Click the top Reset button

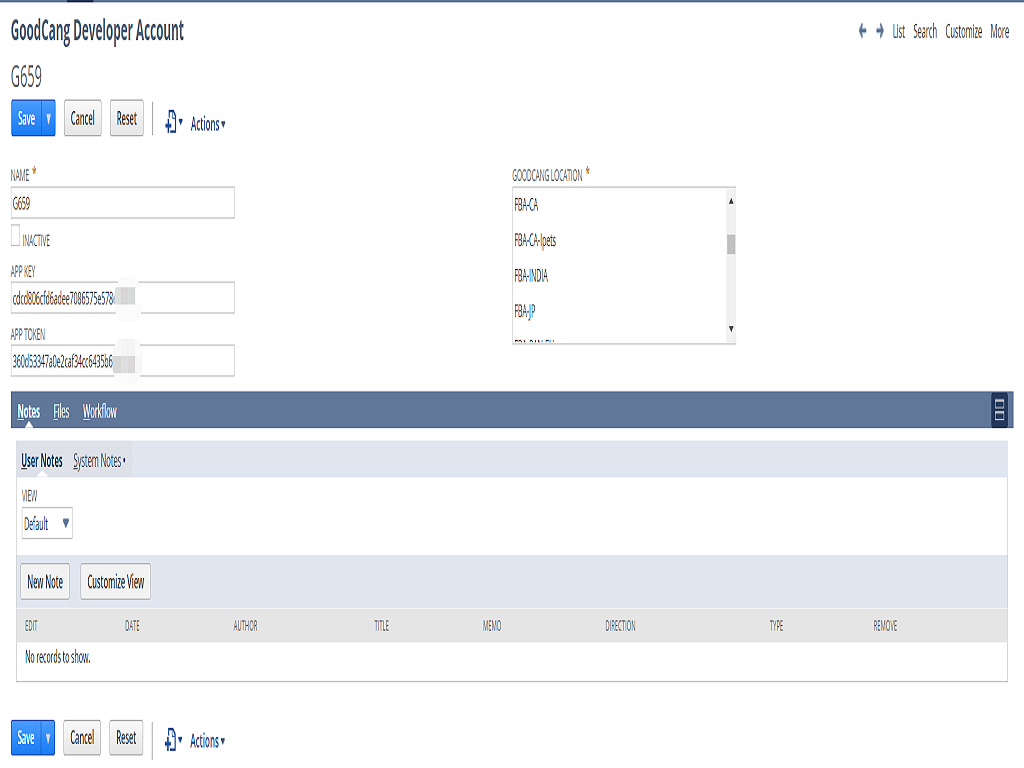[127, 118]
